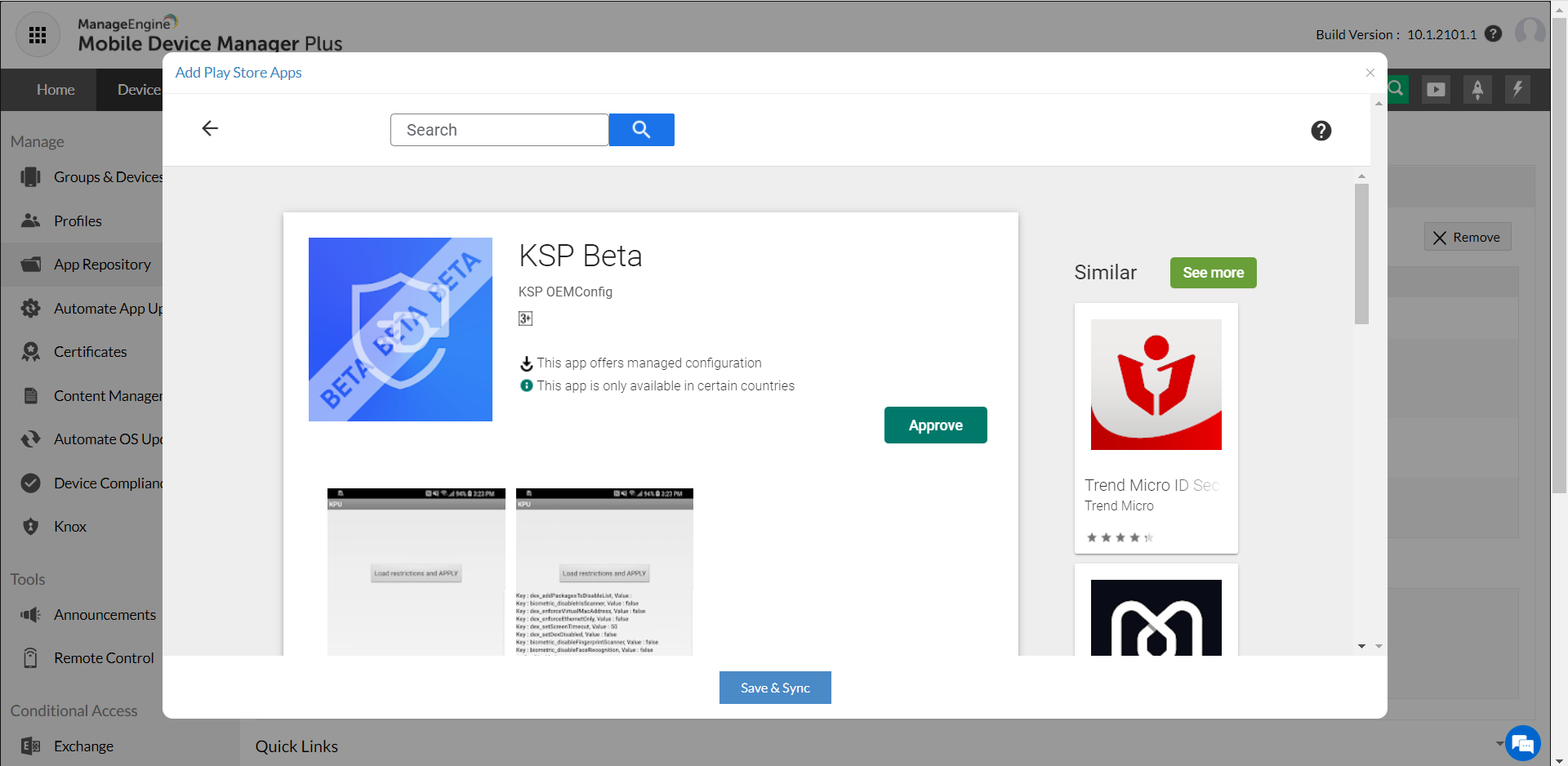The image size is (1568, 766).
Task: Click the Announcements megaphone icon
Action: tap(31, 615)
